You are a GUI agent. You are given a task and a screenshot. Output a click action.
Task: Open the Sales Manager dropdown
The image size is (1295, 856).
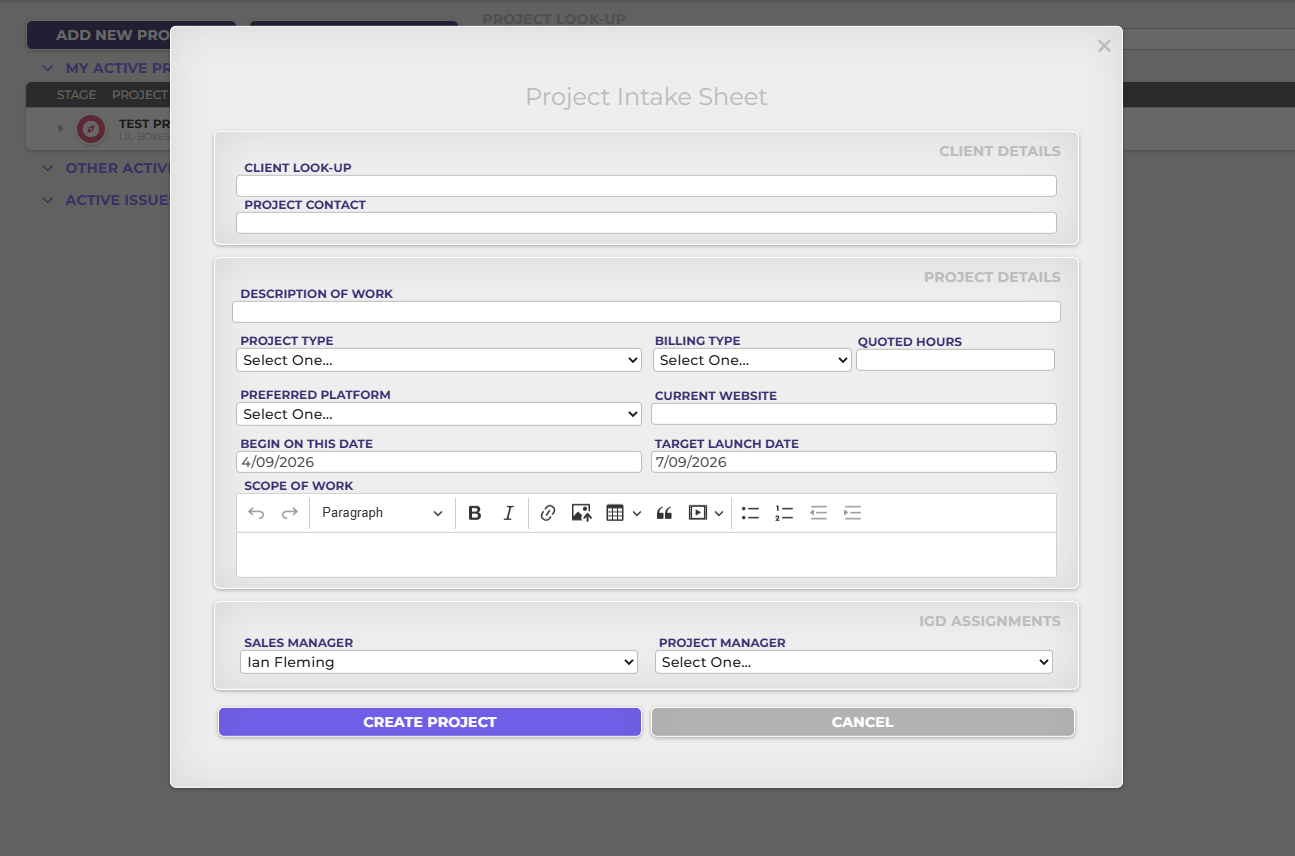[439, 662]
